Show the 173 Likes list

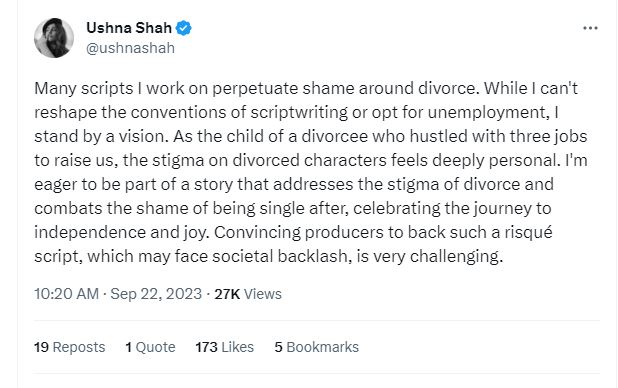pos(225,347)
